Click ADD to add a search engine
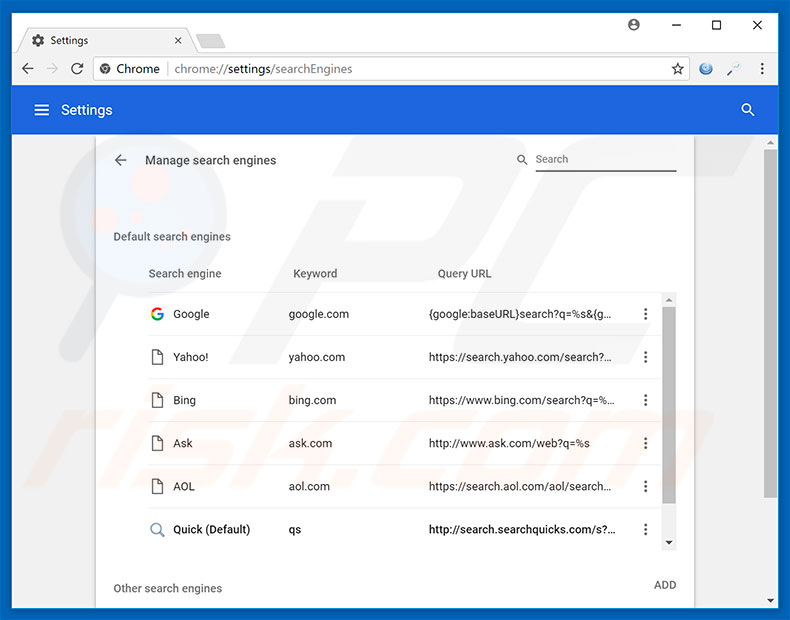The image size is (790, 620). 665,585
